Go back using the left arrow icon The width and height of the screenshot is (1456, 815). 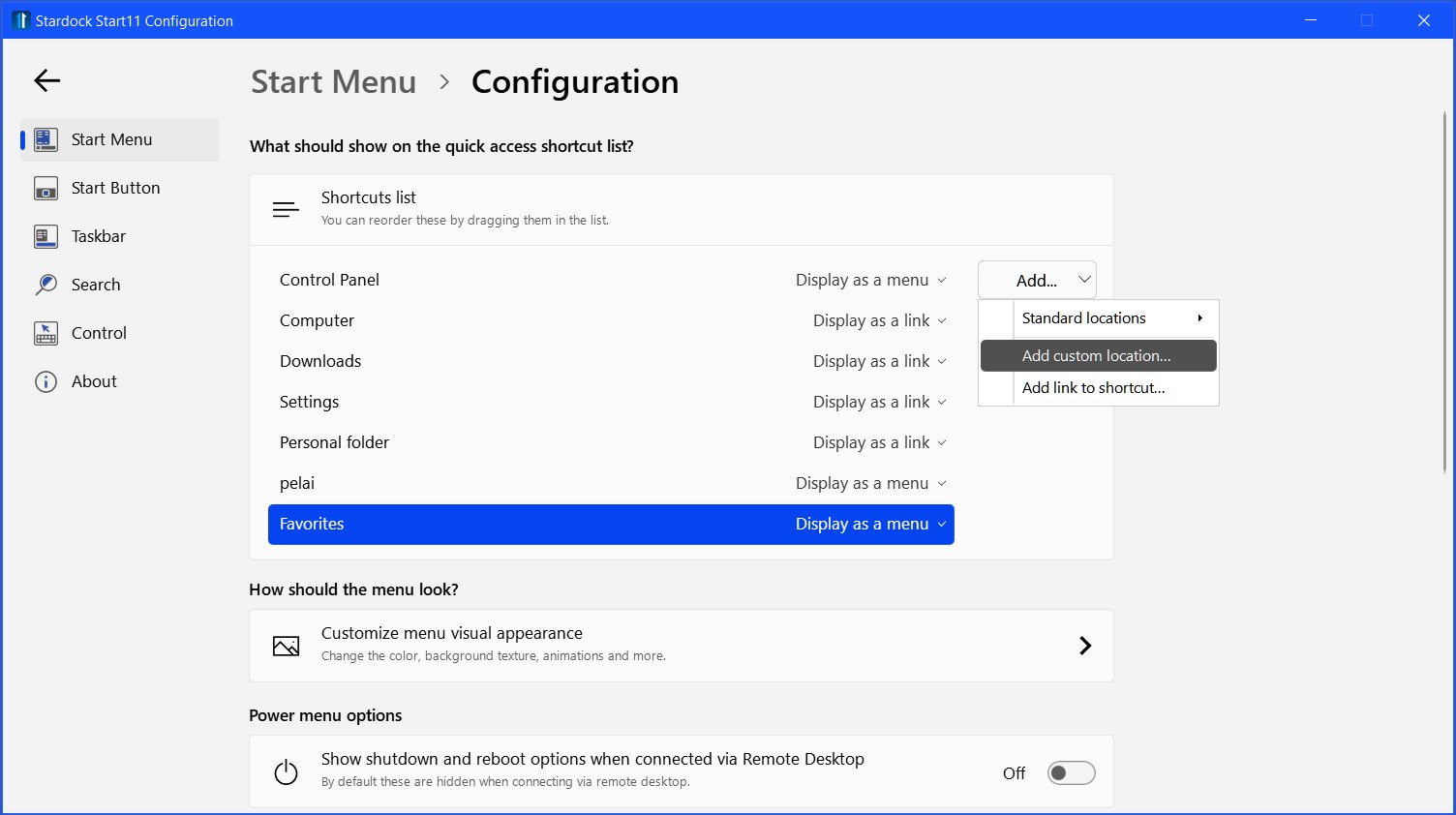click(x=46, y=80)
